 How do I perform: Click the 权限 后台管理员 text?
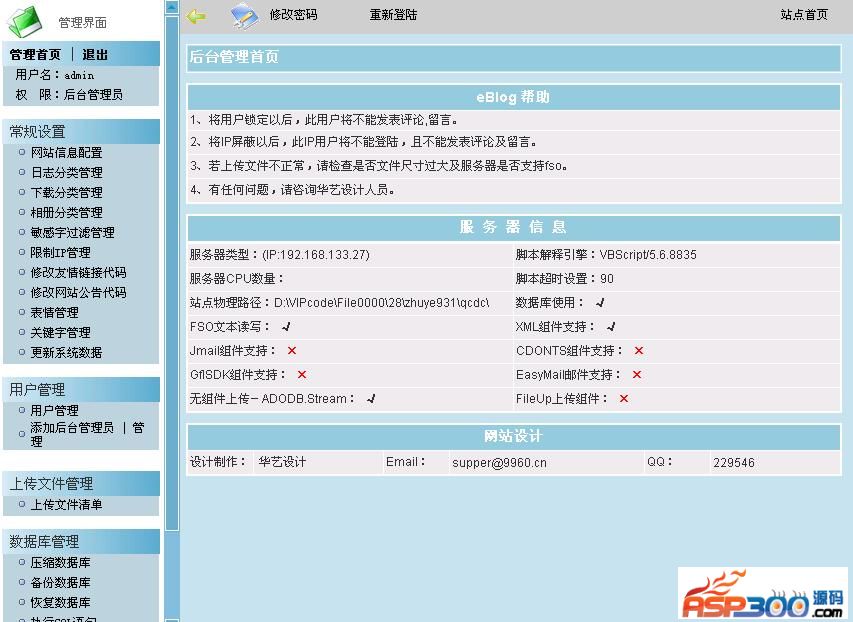[x=69, y=95]
